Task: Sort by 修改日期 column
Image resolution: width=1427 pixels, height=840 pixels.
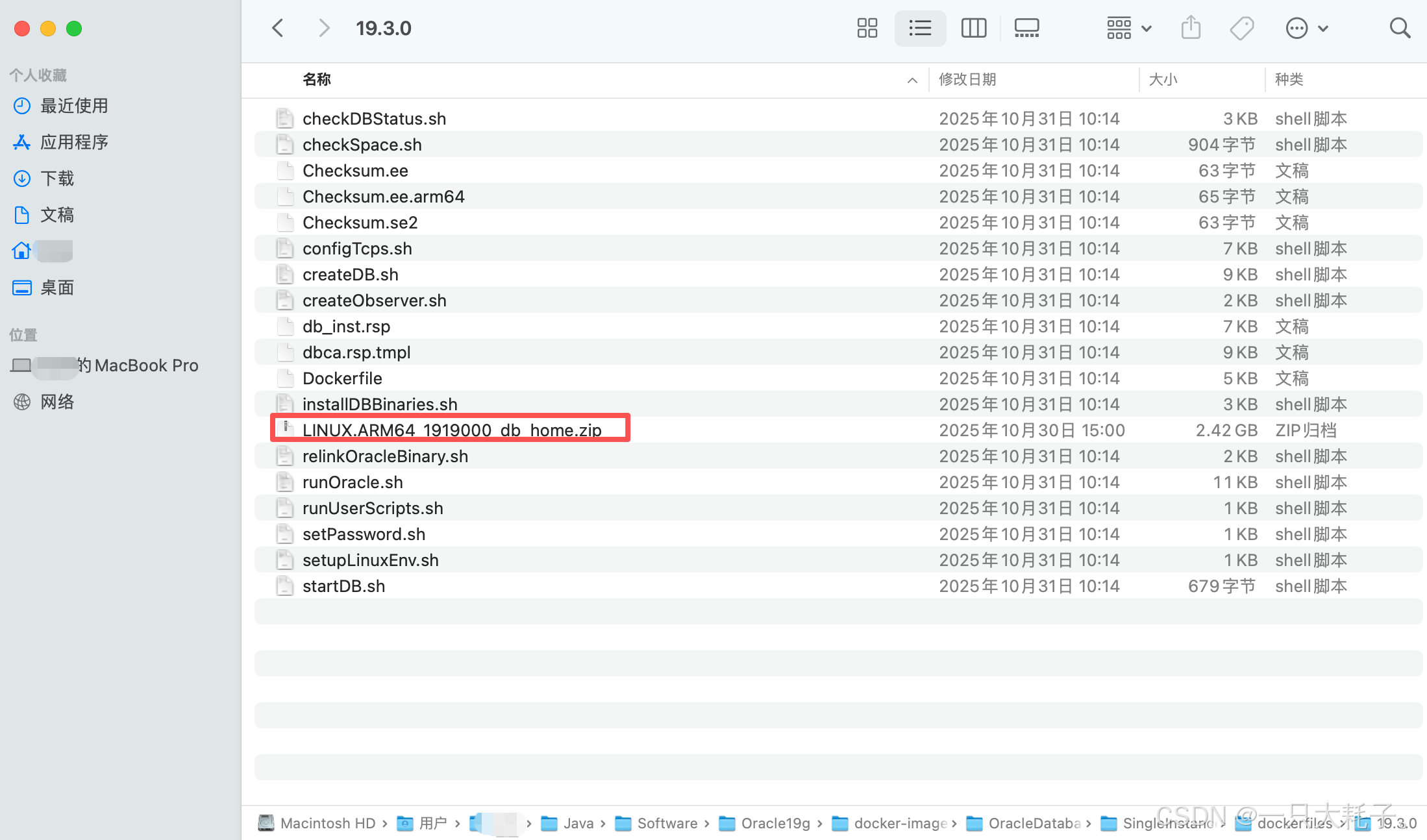Action: click(967, 79)
